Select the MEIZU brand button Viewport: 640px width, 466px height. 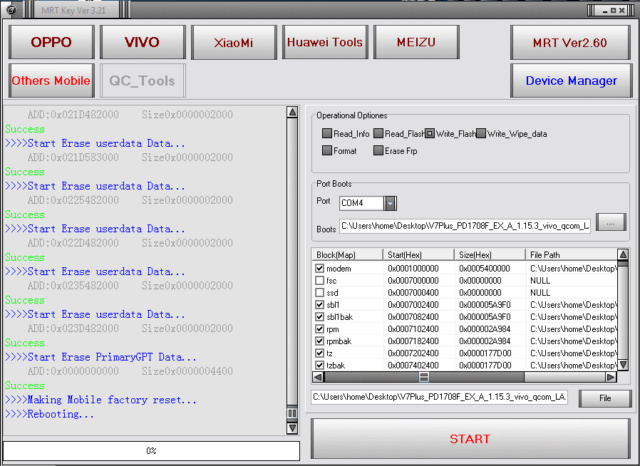(x=416, y=42)
